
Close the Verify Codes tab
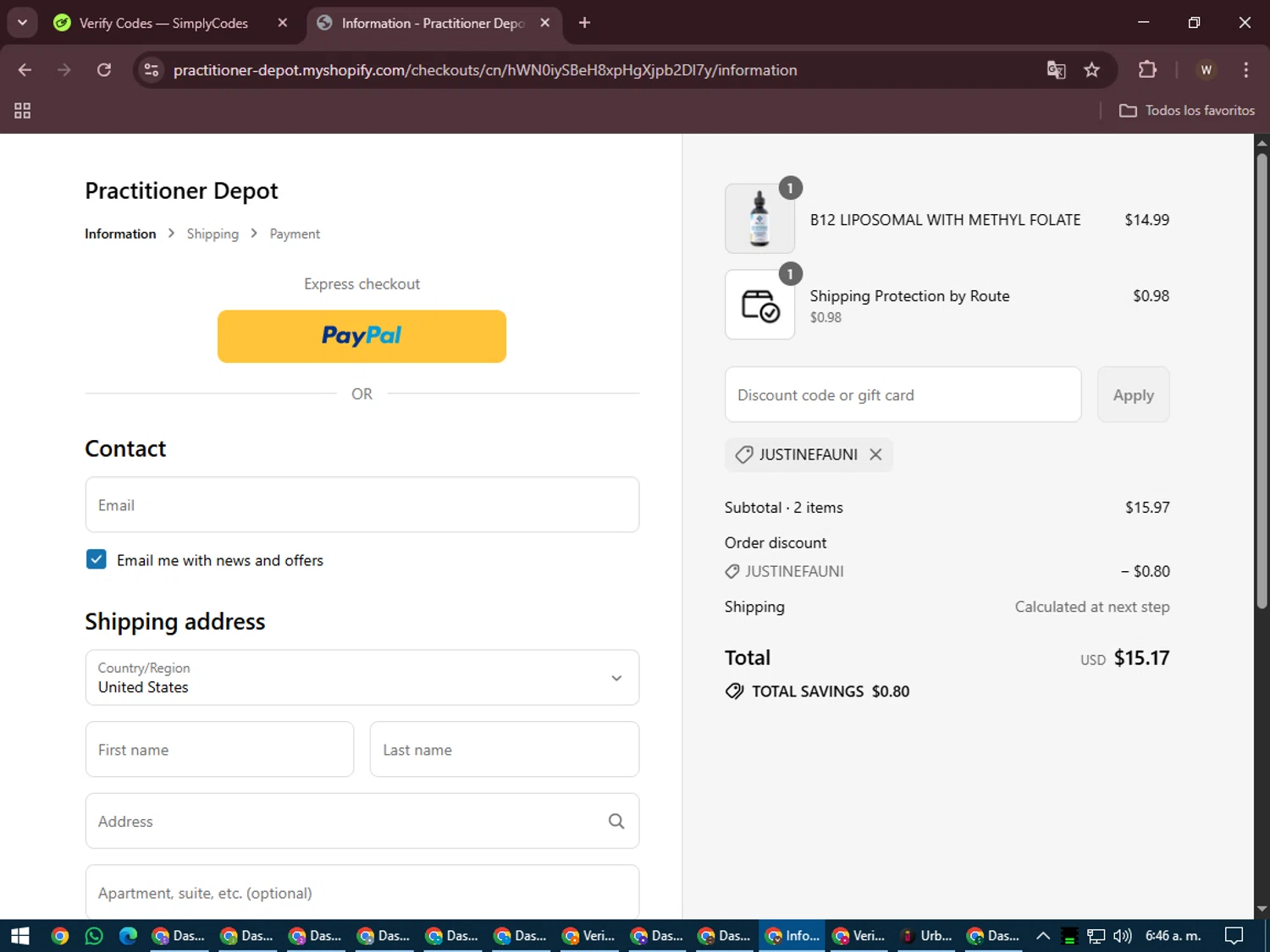pos(283,23)
